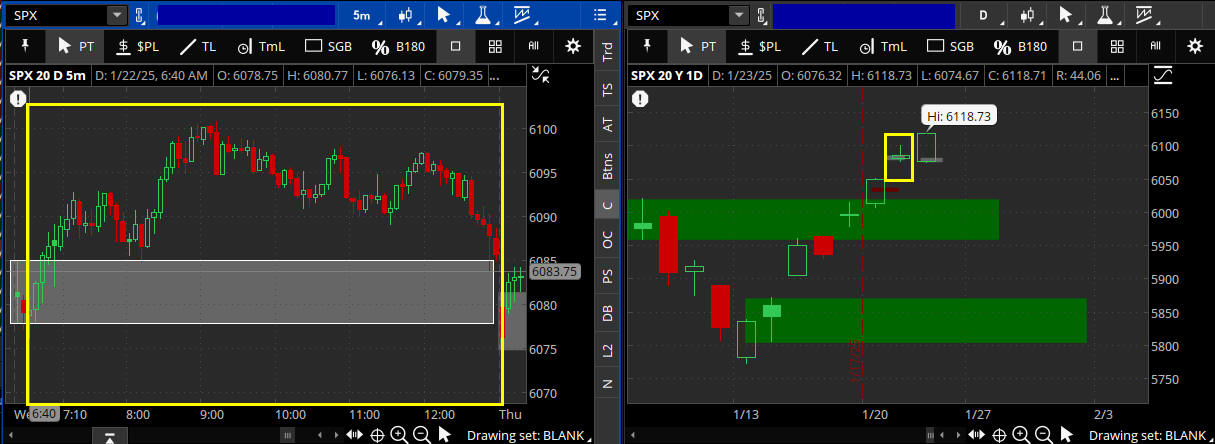Screen dimensions: 1215x444
Task: Click the All button in left toolbar
Action: click(x=533, y=46)
